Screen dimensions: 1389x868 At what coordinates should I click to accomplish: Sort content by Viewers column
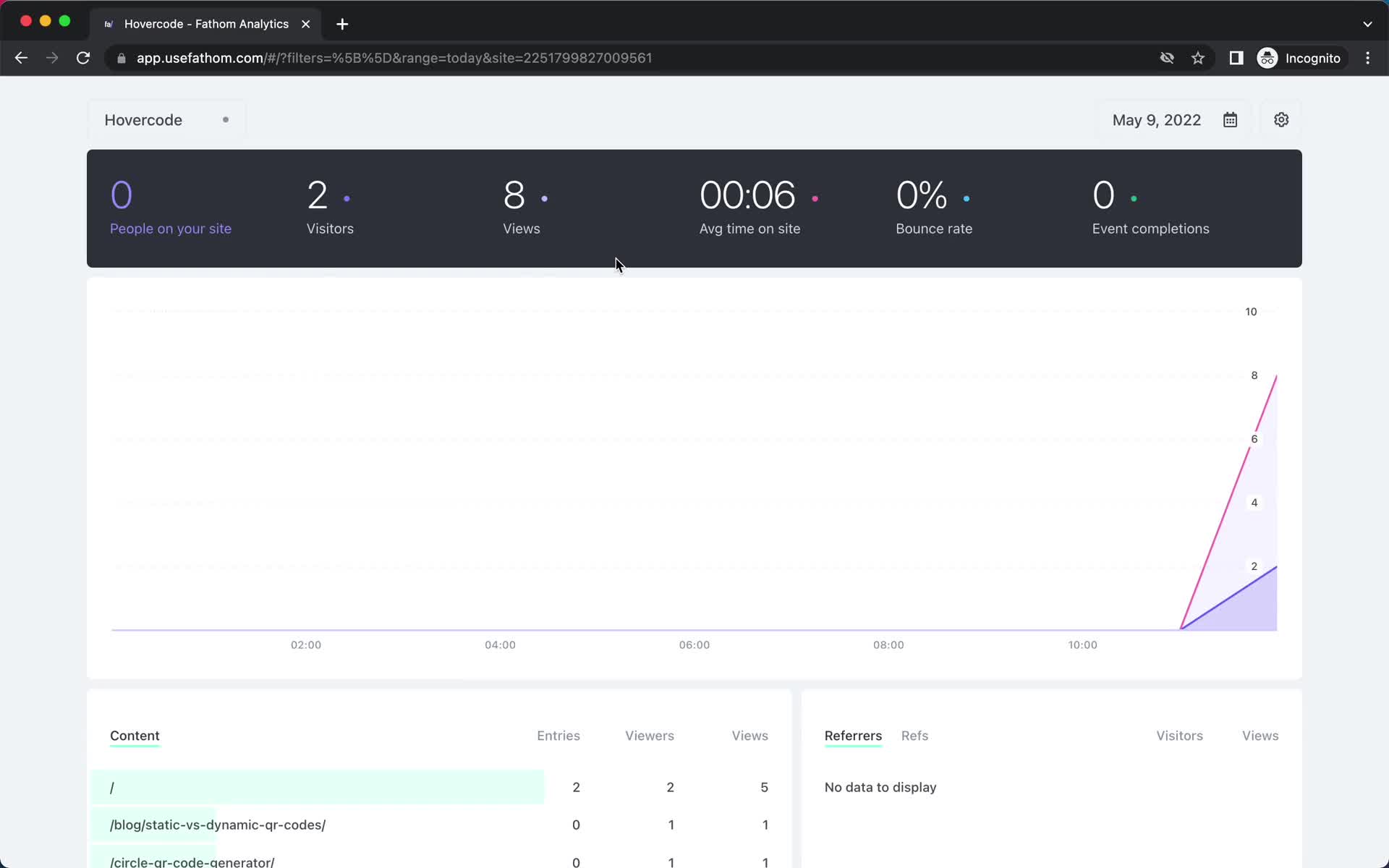(650, 736)
